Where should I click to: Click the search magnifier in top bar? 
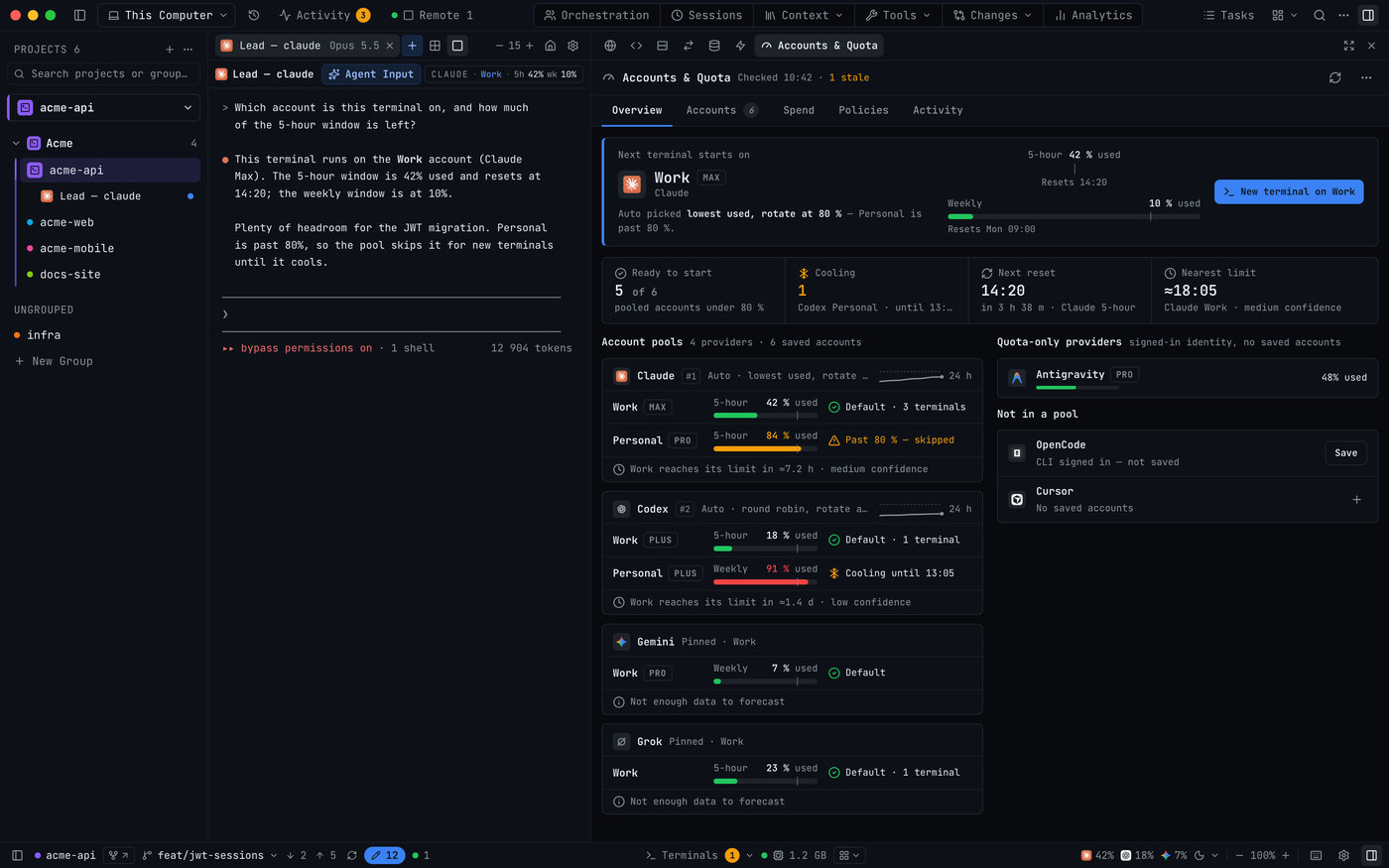coord(1320,15)
